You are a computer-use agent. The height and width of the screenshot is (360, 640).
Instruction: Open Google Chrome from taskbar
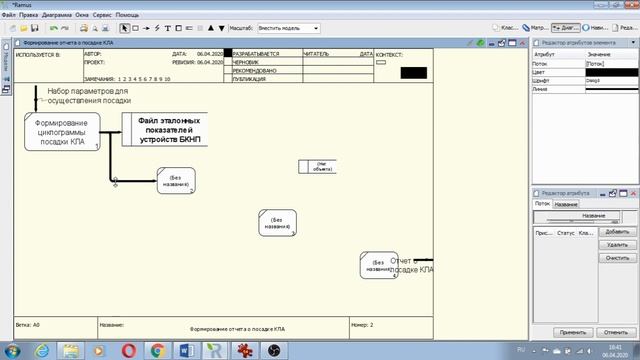(x=158, y=351)
